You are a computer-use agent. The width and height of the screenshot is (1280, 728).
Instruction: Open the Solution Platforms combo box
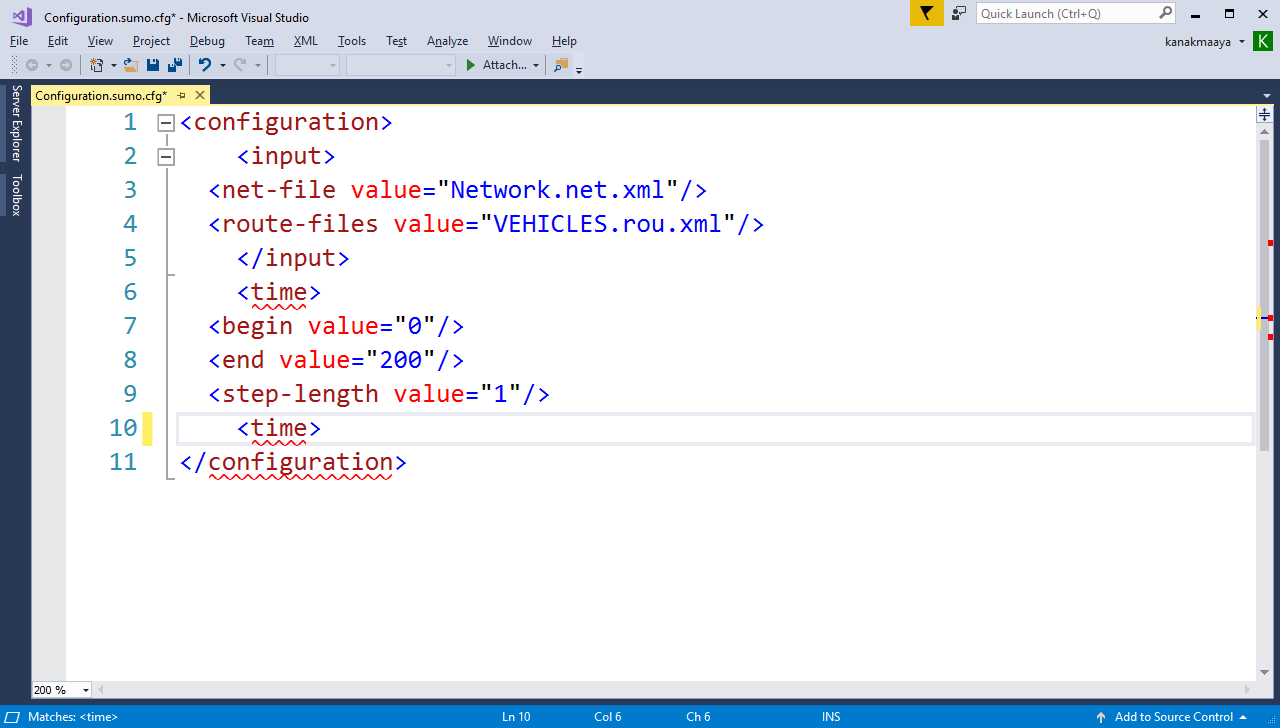pyautogui.click(x=401, y=65)
